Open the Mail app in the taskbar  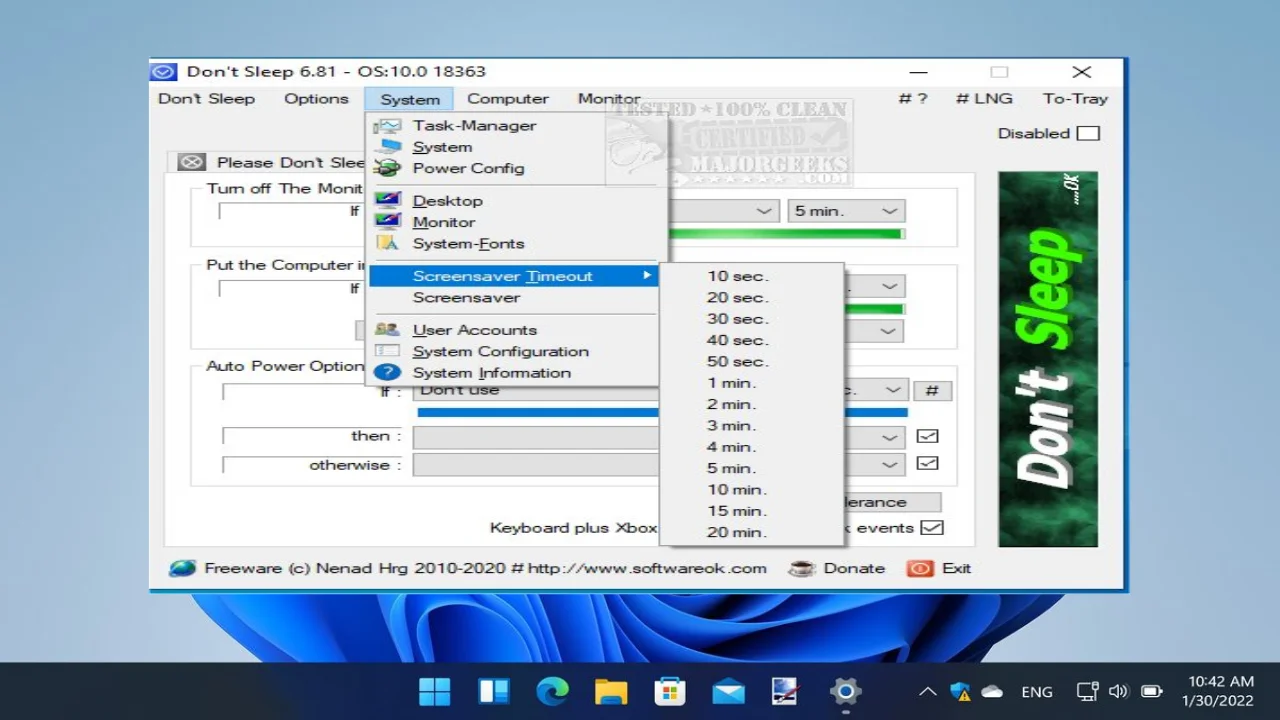(x=728, y=691)
